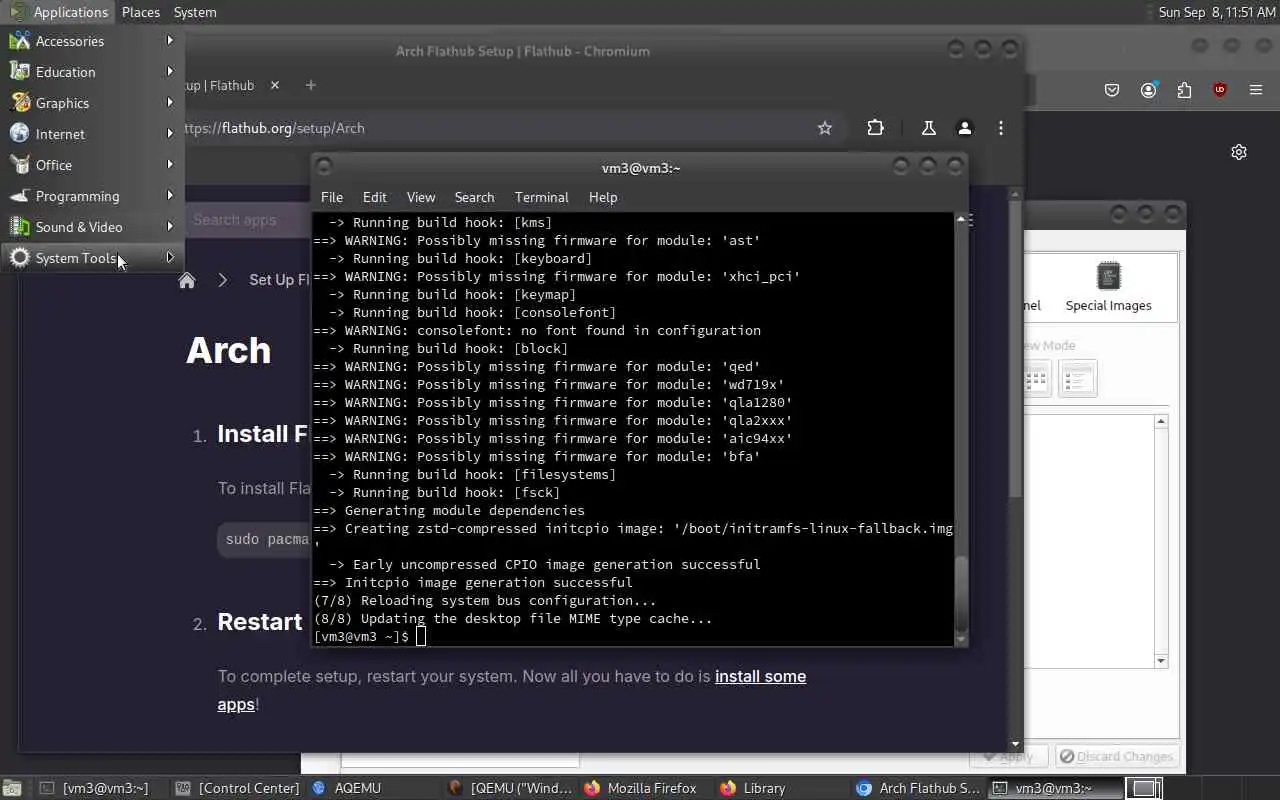This screenshot has height=800, width=1280.
Task: Switch to Arch Flathub Setup taskbar entry
Action: pos(919,788)
